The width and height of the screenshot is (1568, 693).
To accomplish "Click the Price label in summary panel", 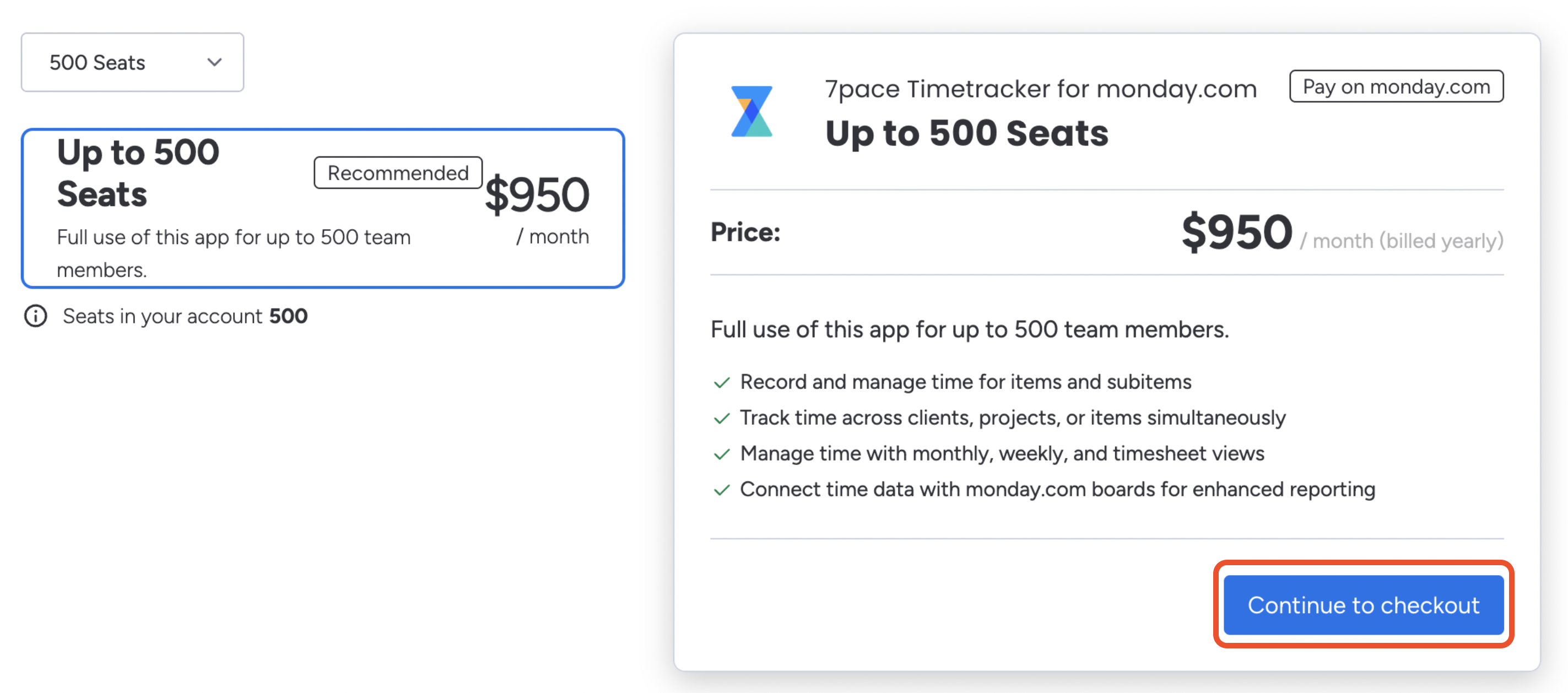I will [745, 232].
